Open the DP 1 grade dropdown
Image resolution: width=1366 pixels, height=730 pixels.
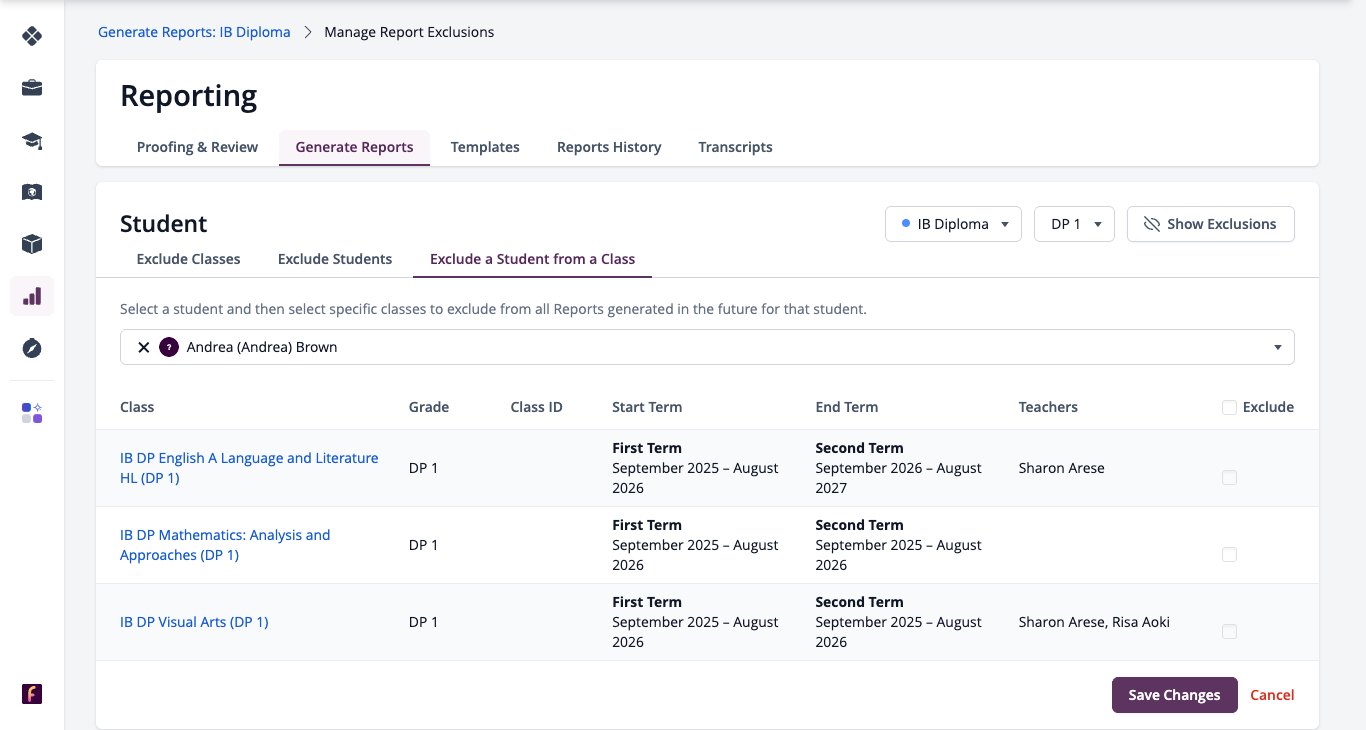click(x=1074, y=224)
